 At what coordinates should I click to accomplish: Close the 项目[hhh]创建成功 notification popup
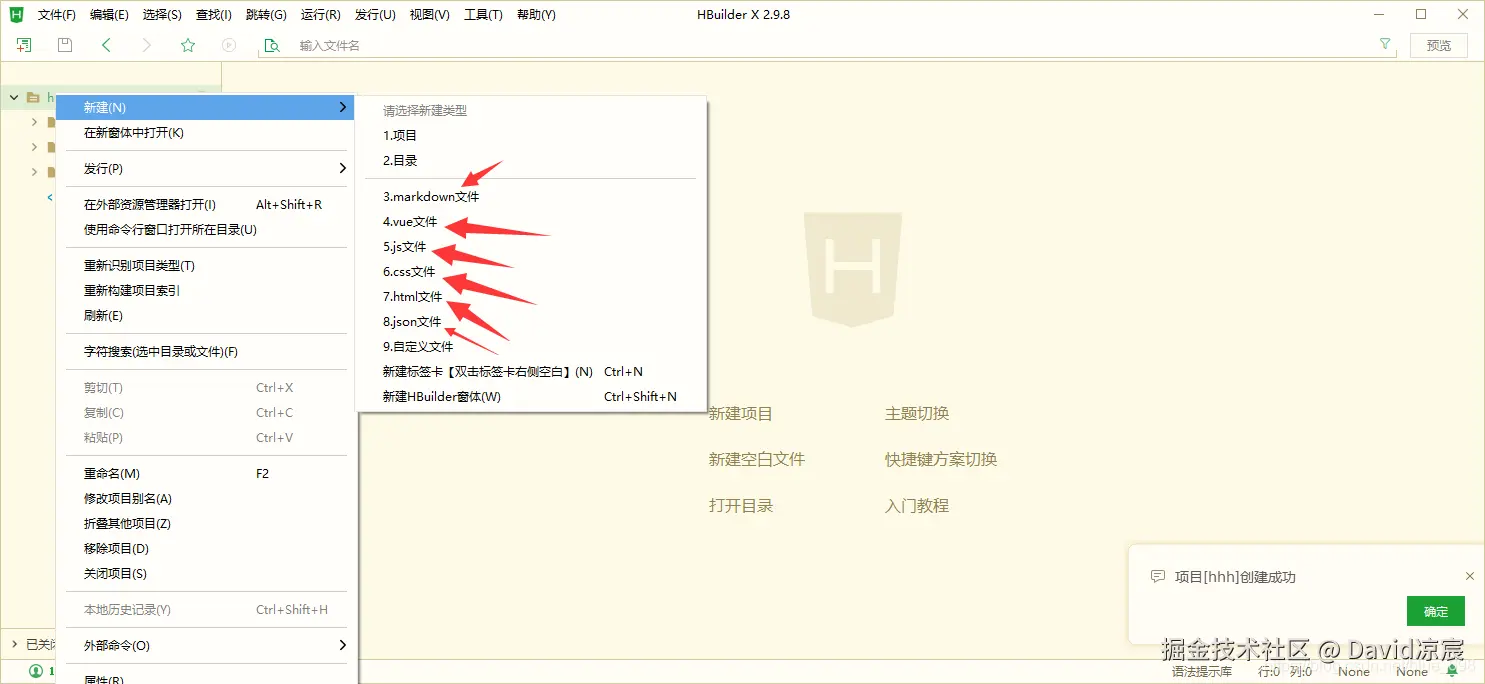(1469, 575)
